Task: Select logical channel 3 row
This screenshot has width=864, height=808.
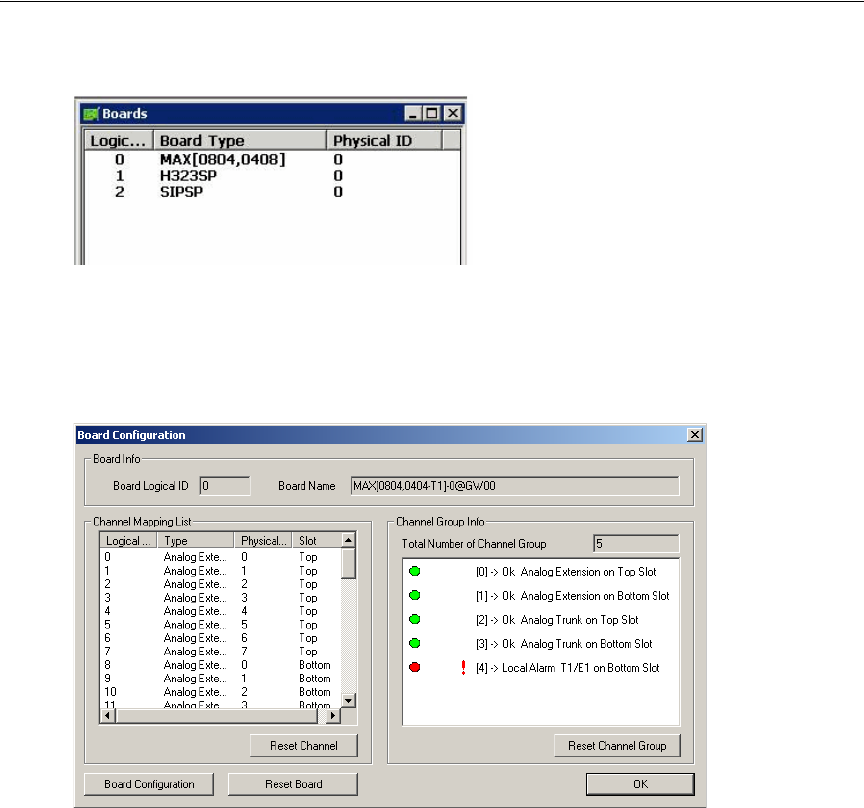Action: [x=220, y=598]
